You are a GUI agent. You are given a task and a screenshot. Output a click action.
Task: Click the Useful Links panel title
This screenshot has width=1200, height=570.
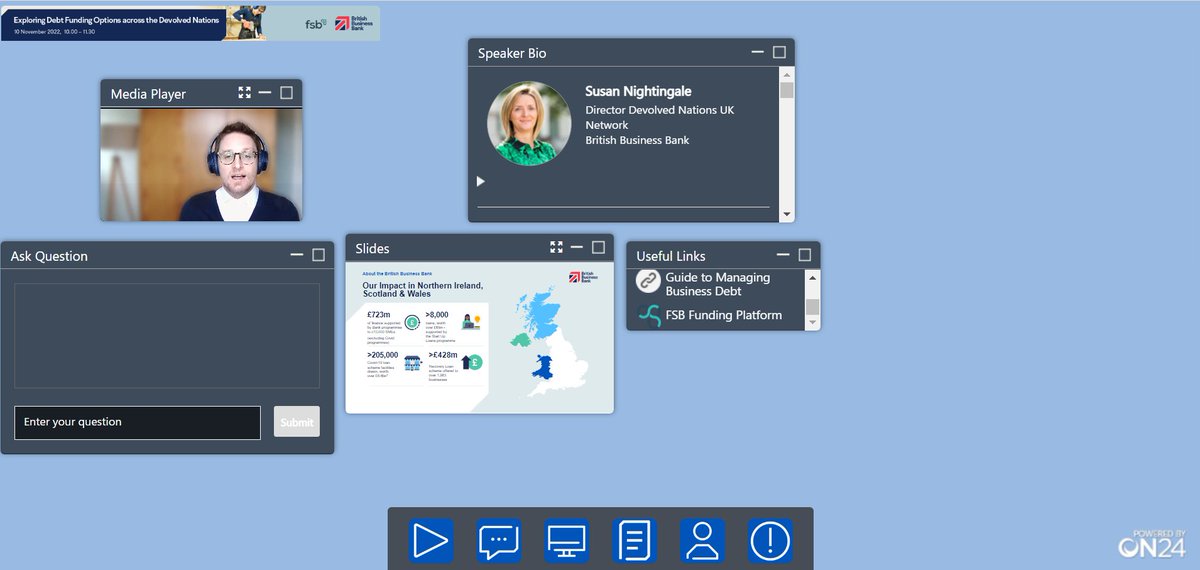(671, 256)
